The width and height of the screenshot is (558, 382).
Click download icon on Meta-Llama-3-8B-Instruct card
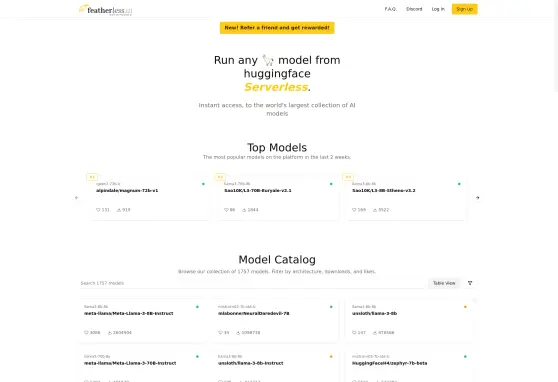110,333
